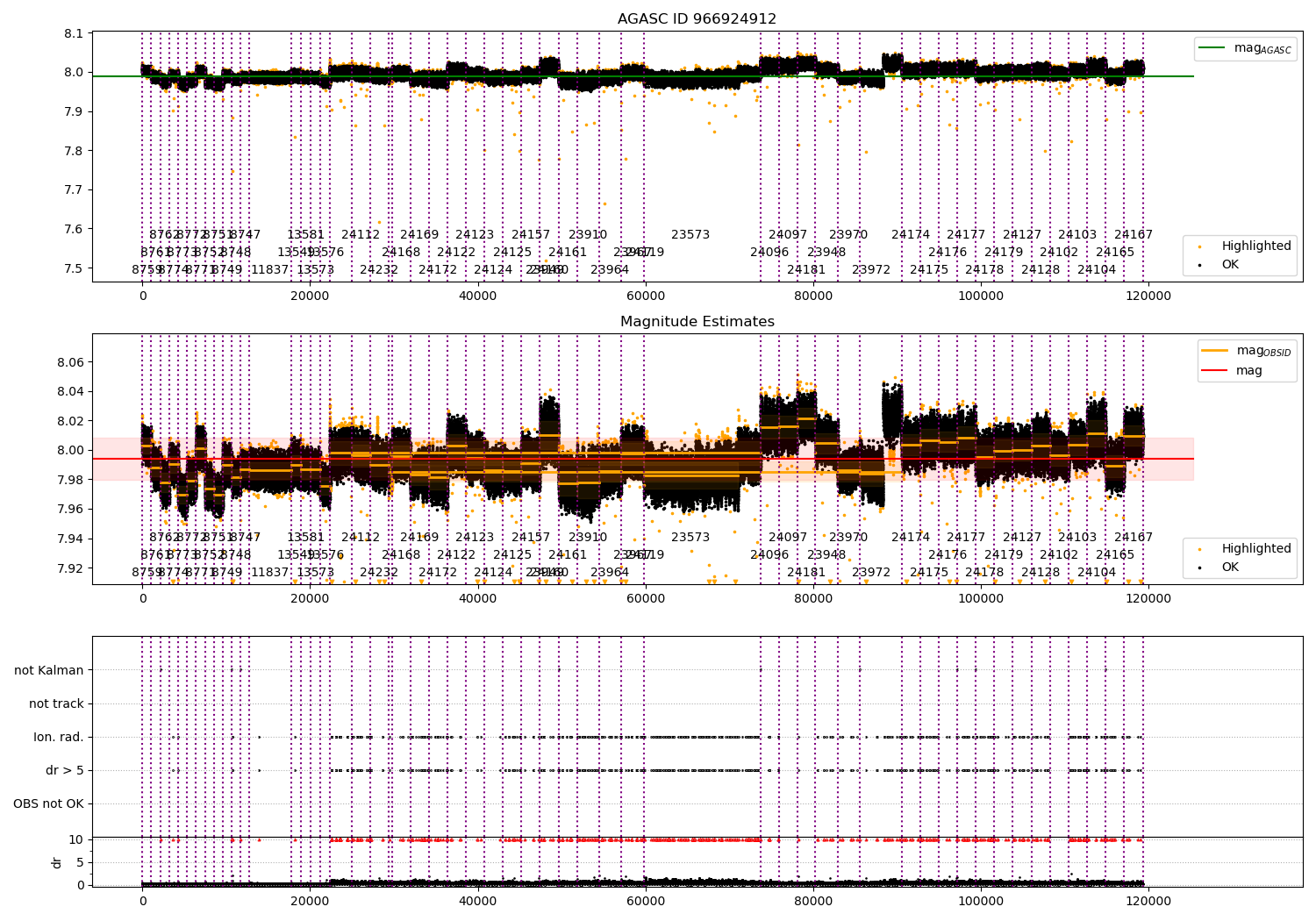Click the 'OBS not OK' axis label
1316x921 pixels.
pyautogui.click(x=48, y=803)
